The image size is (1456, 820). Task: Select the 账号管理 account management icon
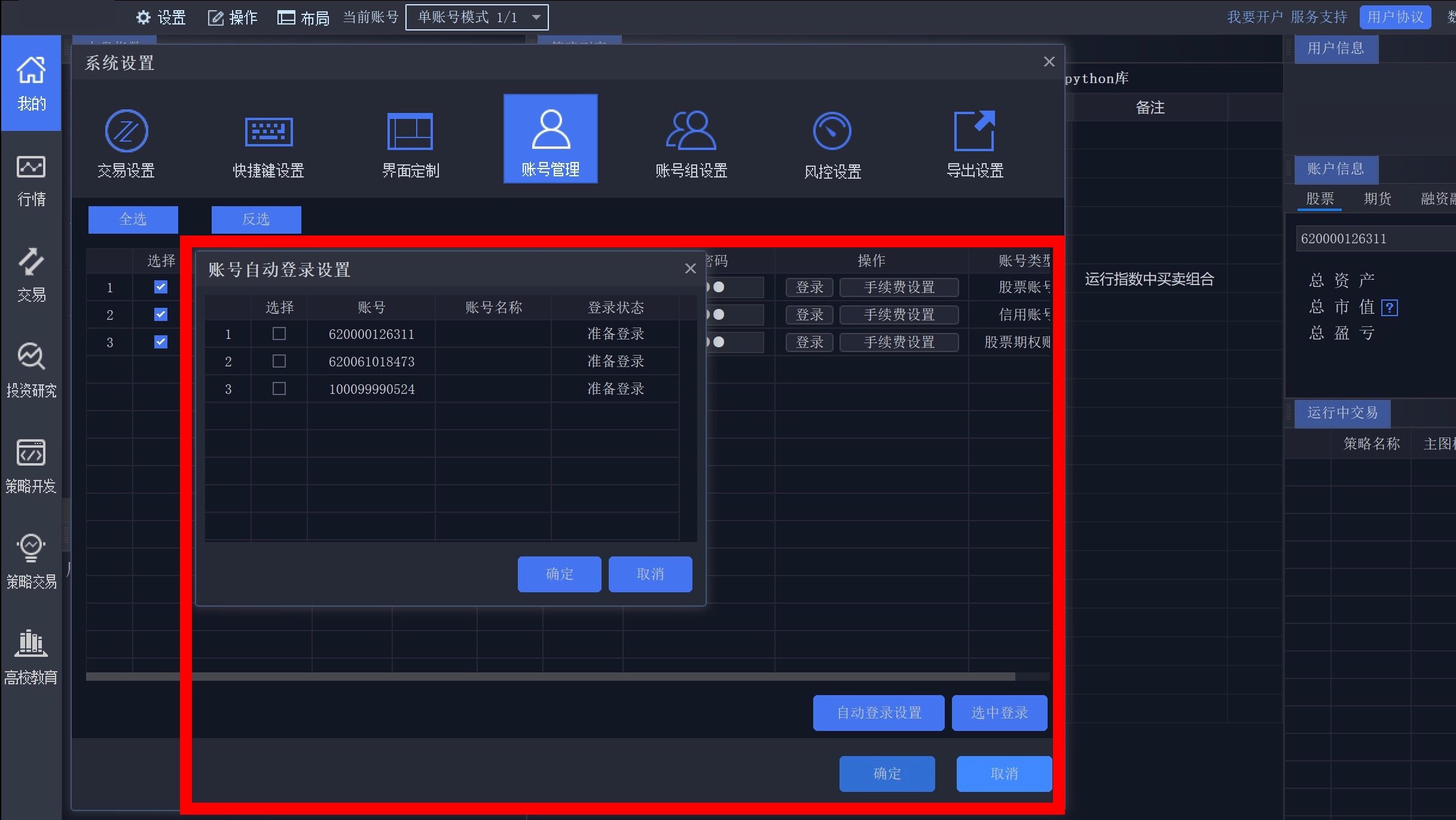point(550,137)
